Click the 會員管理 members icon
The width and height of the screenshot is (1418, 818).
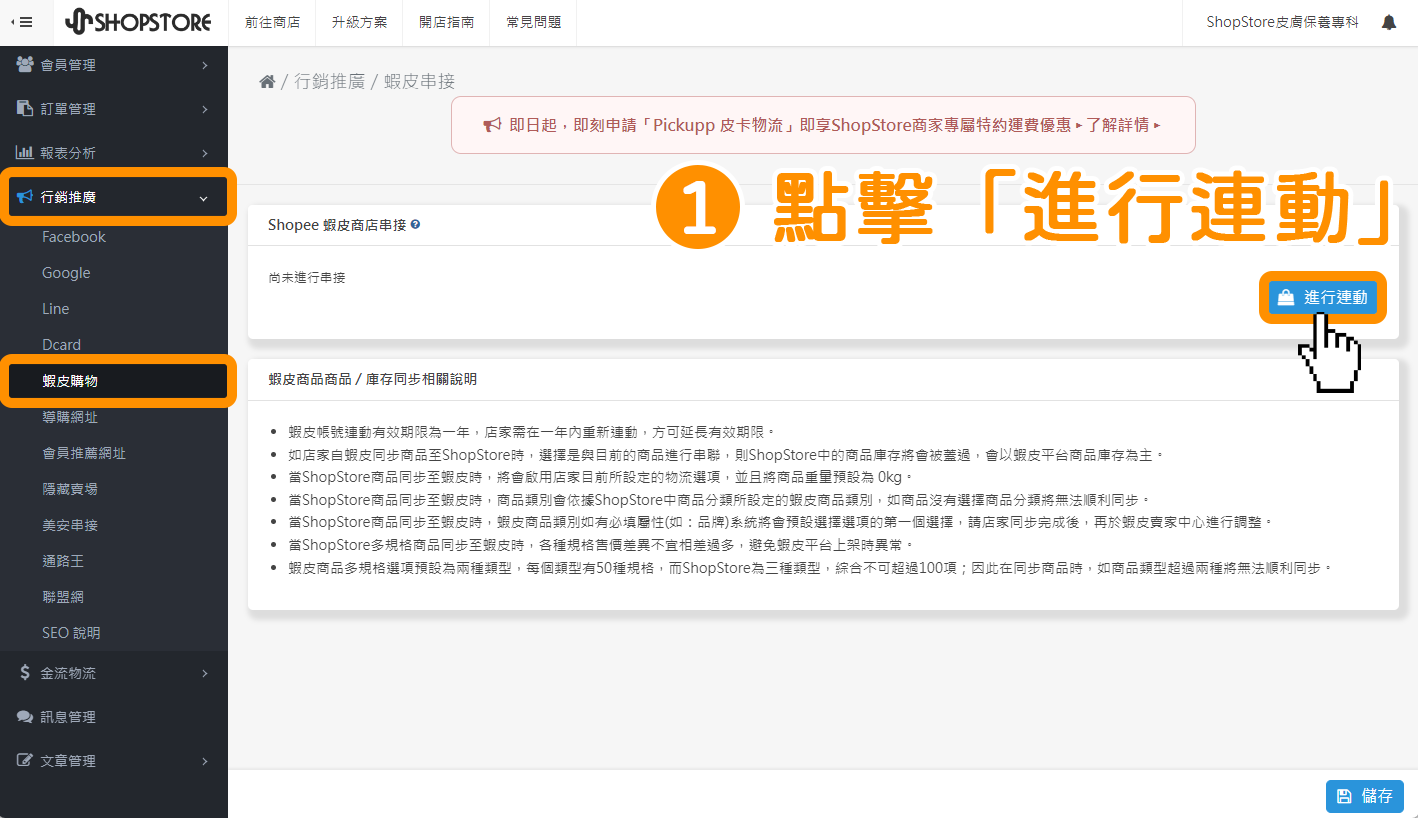click(x=25, y=65)
